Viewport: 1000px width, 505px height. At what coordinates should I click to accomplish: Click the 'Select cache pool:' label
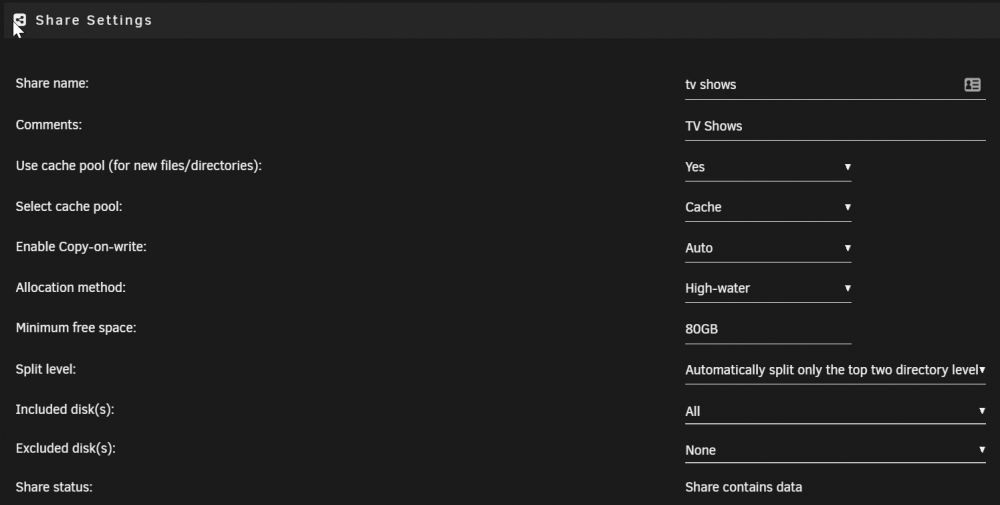point(69,207)
